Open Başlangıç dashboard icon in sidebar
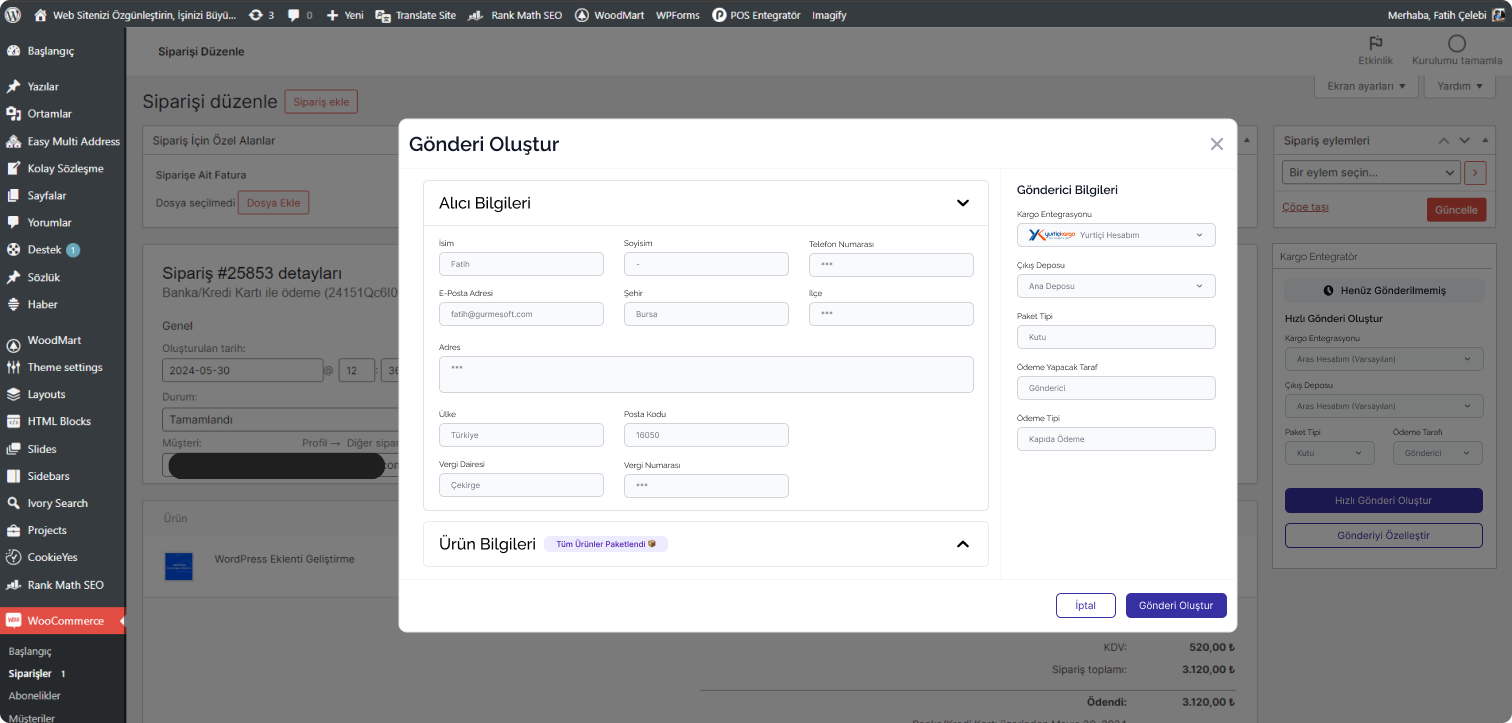This screenshot has height=723, width=1512. [14, 51]
